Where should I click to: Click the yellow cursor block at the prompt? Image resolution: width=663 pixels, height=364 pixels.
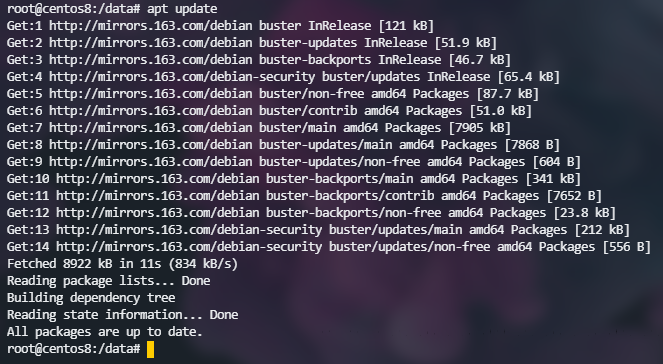pyautogui.click(x=151, y=350)
